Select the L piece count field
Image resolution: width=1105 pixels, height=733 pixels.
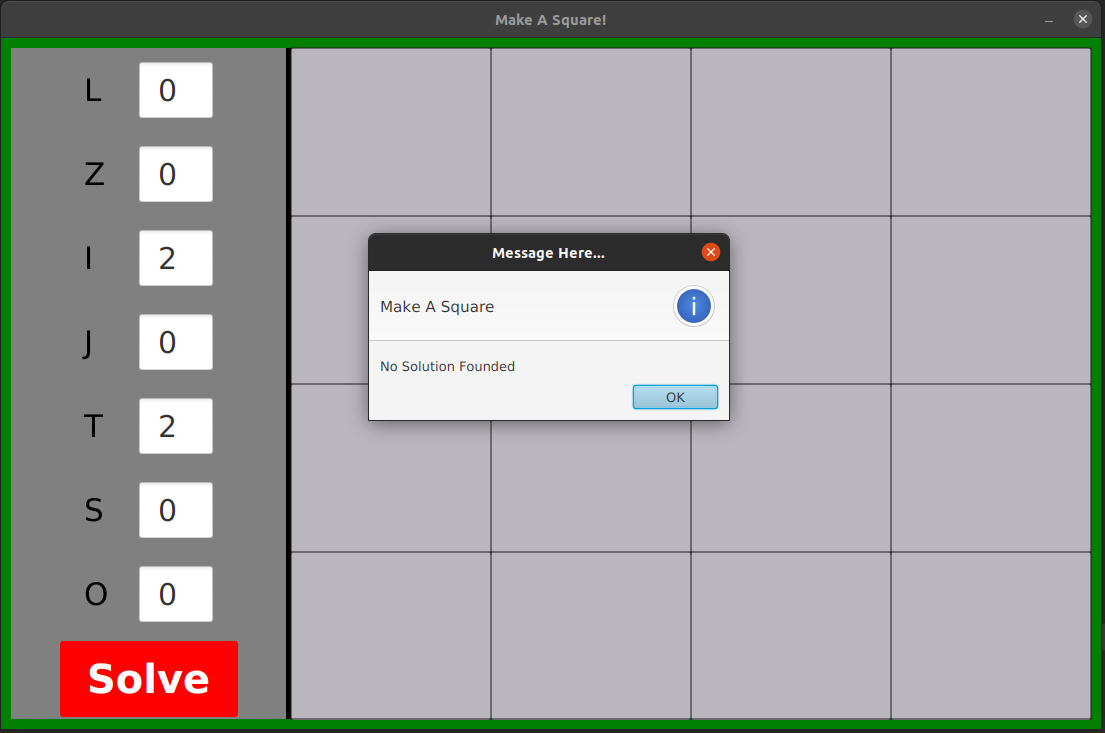point(176,90)
